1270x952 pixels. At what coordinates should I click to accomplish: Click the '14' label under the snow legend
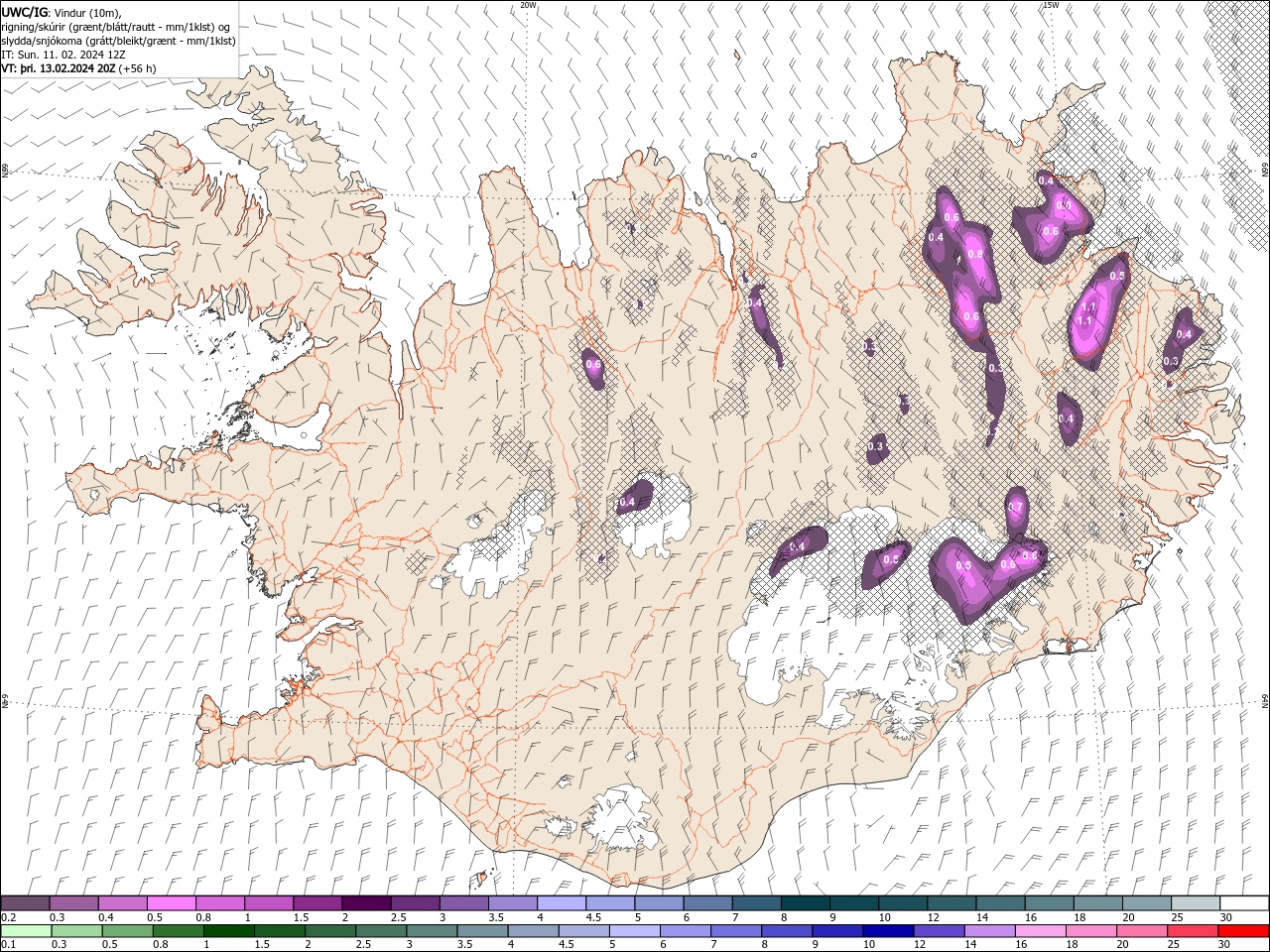[x=982, y=917]
